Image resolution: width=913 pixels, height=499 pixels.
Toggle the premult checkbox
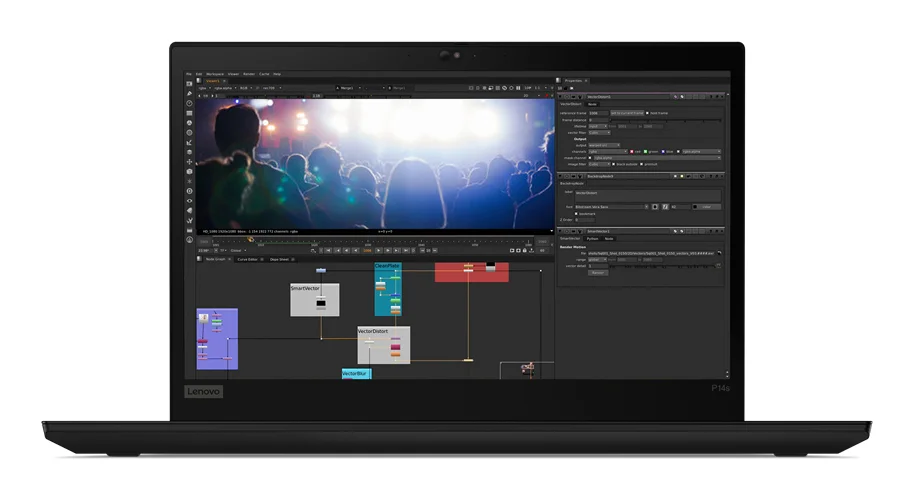click(642, 164)
